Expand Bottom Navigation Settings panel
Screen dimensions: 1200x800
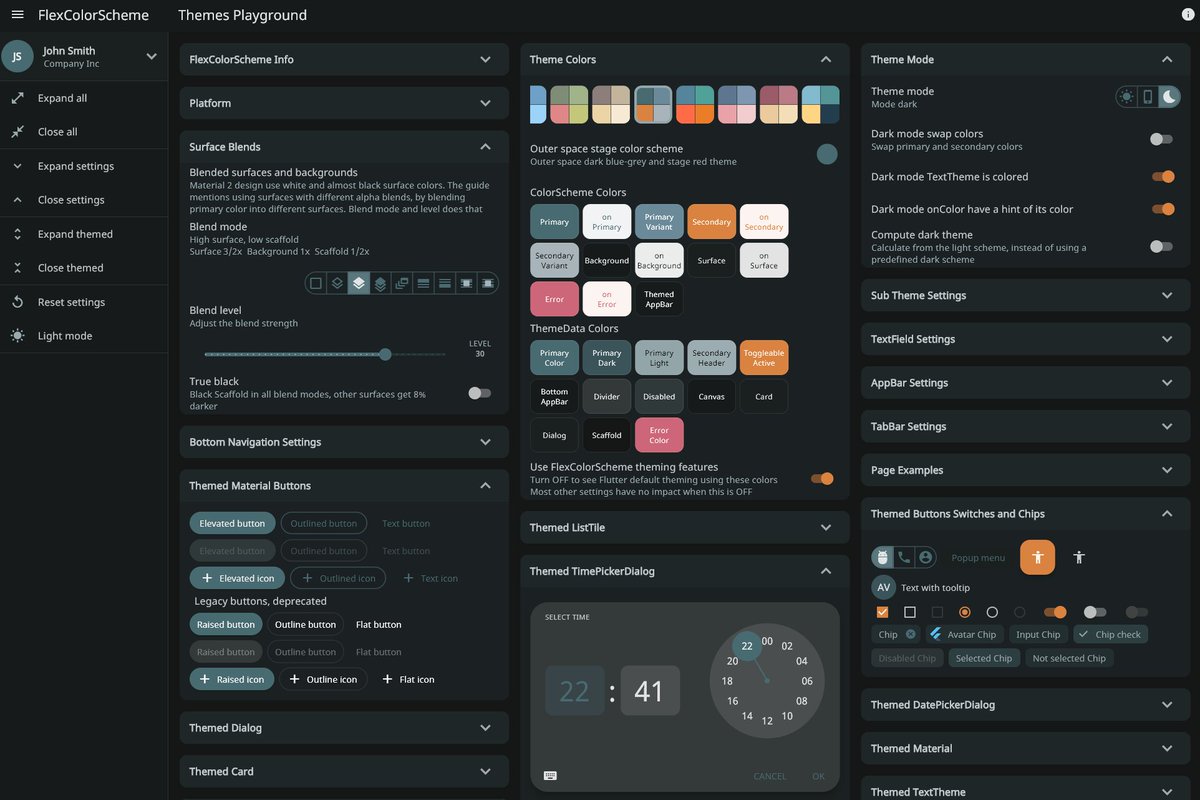[x=345, y=442]
